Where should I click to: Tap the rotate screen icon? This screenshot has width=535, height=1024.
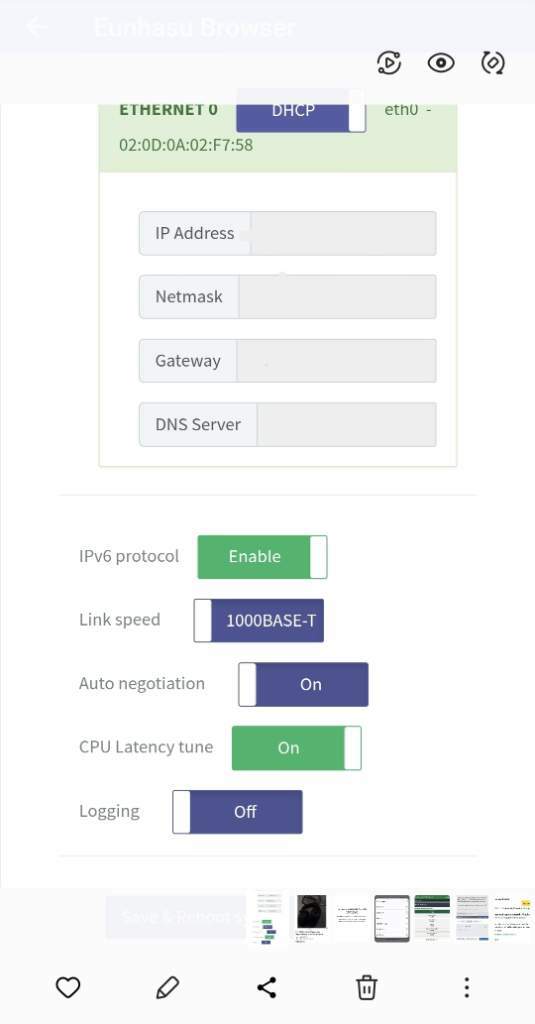493,63
